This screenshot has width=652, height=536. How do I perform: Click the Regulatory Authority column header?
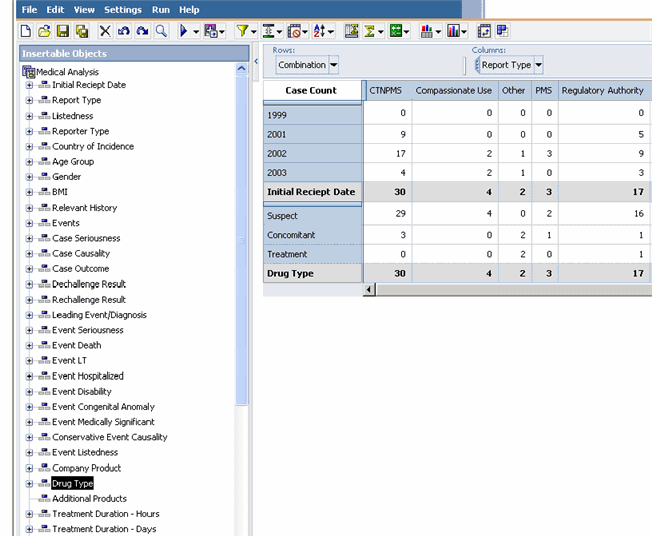603,90
